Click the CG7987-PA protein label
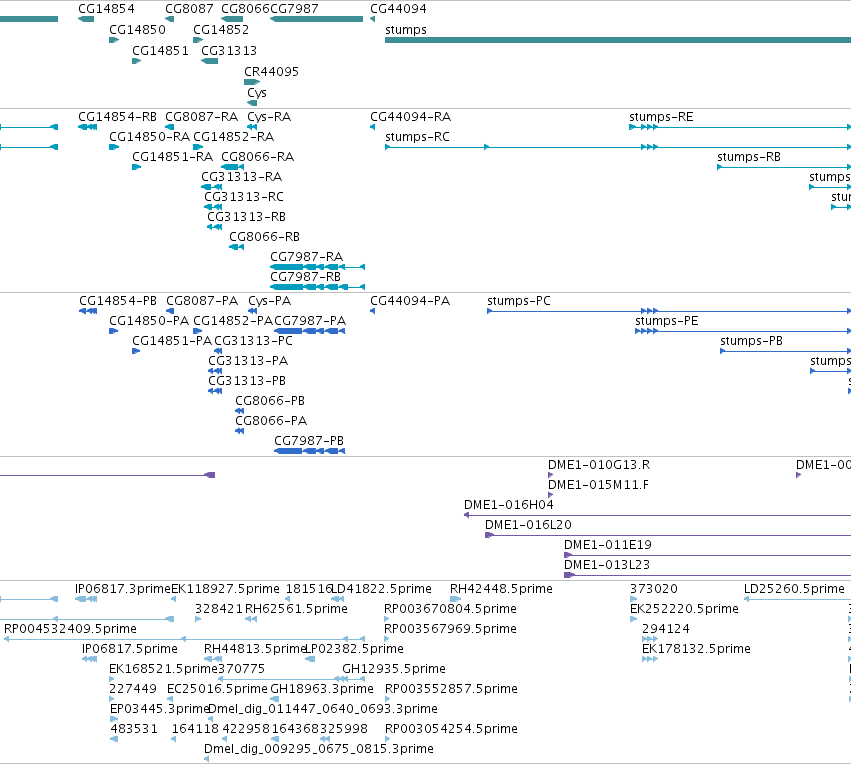The width and height of the screenshot is (851, 764). pos(310,321)
